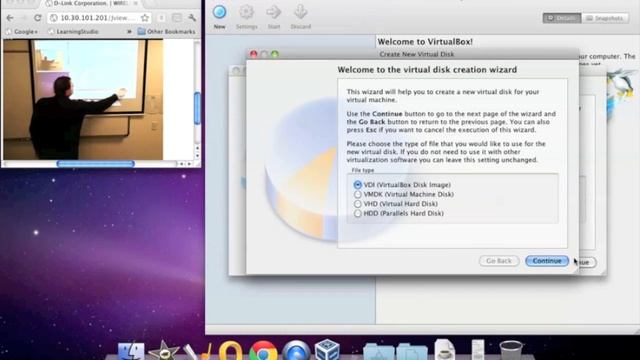Open Google Chrome from the dock
The image size is (640, 360).
(x=263, y=351)
